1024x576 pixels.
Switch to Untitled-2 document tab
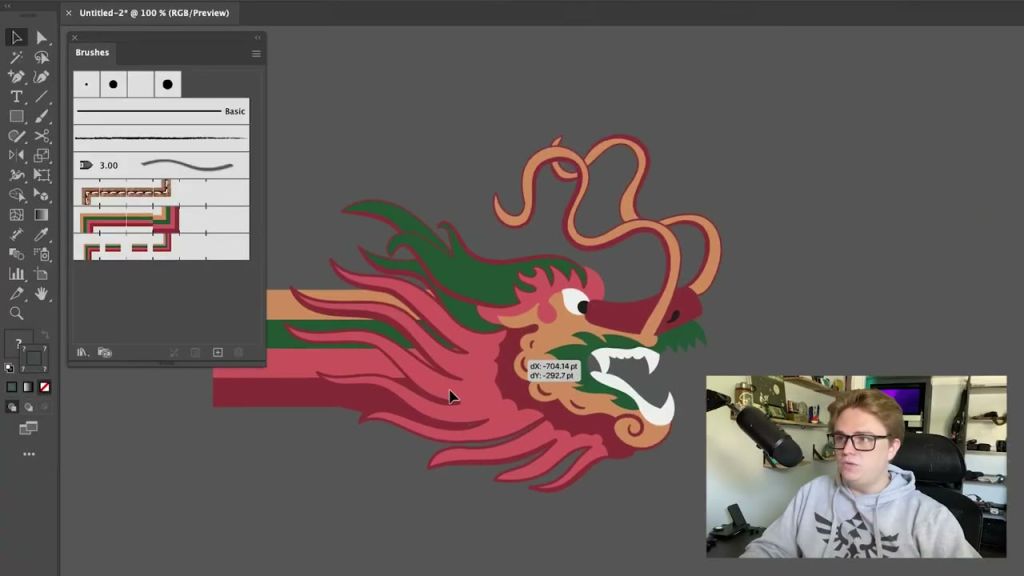(154, 12)
